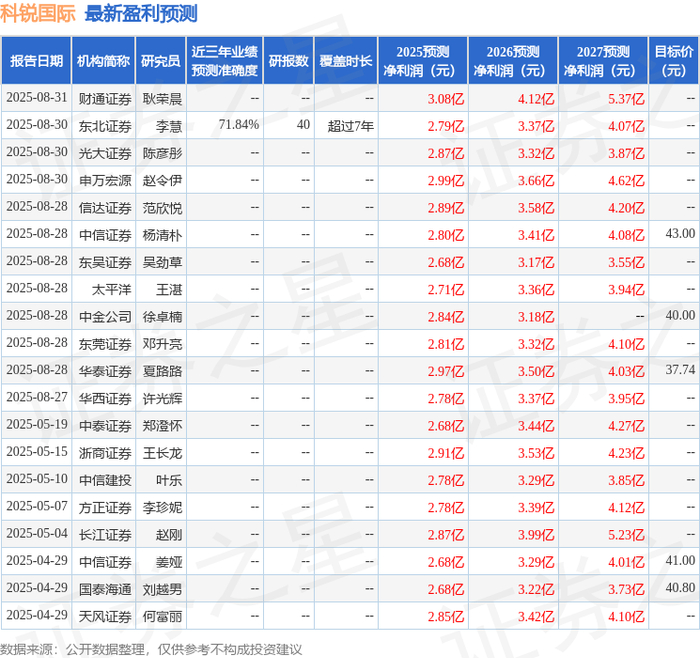Select the 机构简称 column header
This screenshot has height=658, width=700.
pos(104,61)
